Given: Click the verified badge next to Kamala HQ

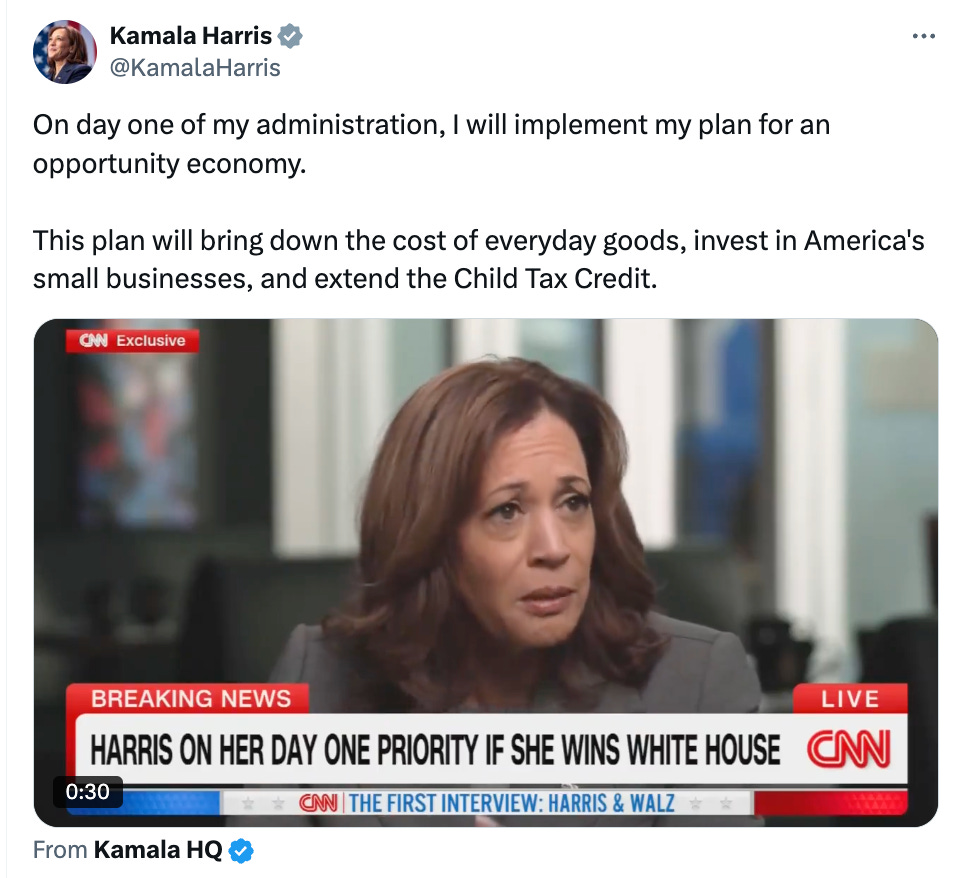Looking at the screenshot, I should (241, 851).
